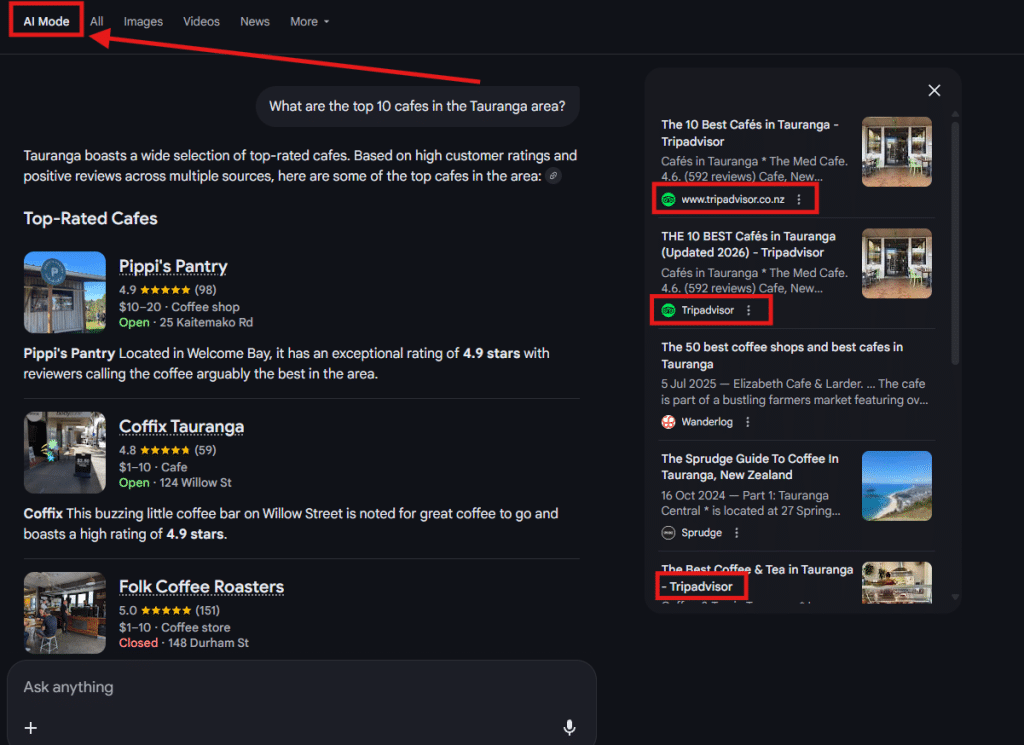View the 'Updated 2026' result's cafe thumbnail

pyautogui.click(x=897, y=263)
